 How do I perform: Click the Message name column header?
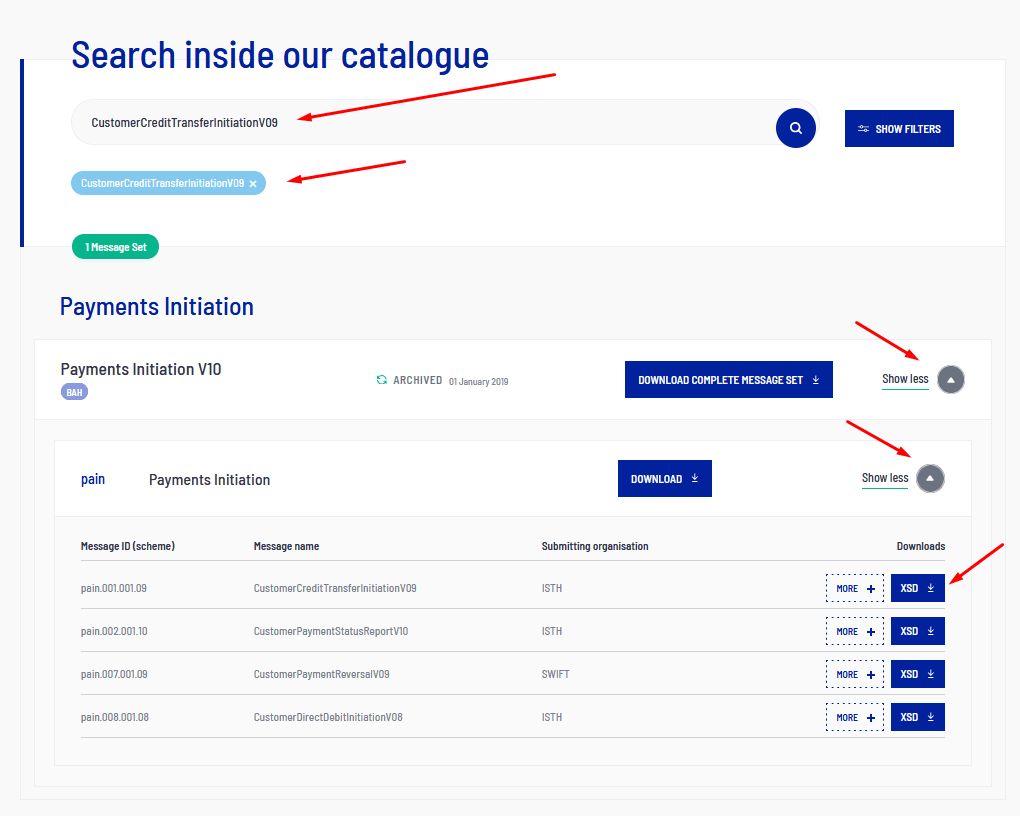[x=286, y=546]
